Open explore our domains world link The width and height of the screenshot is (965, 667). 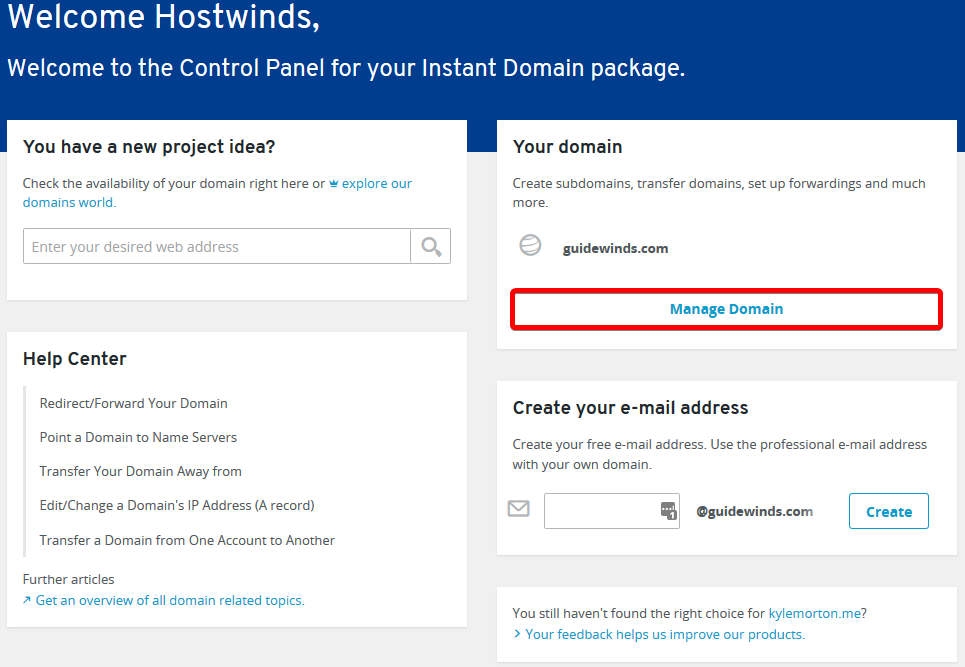coord(376,184)
